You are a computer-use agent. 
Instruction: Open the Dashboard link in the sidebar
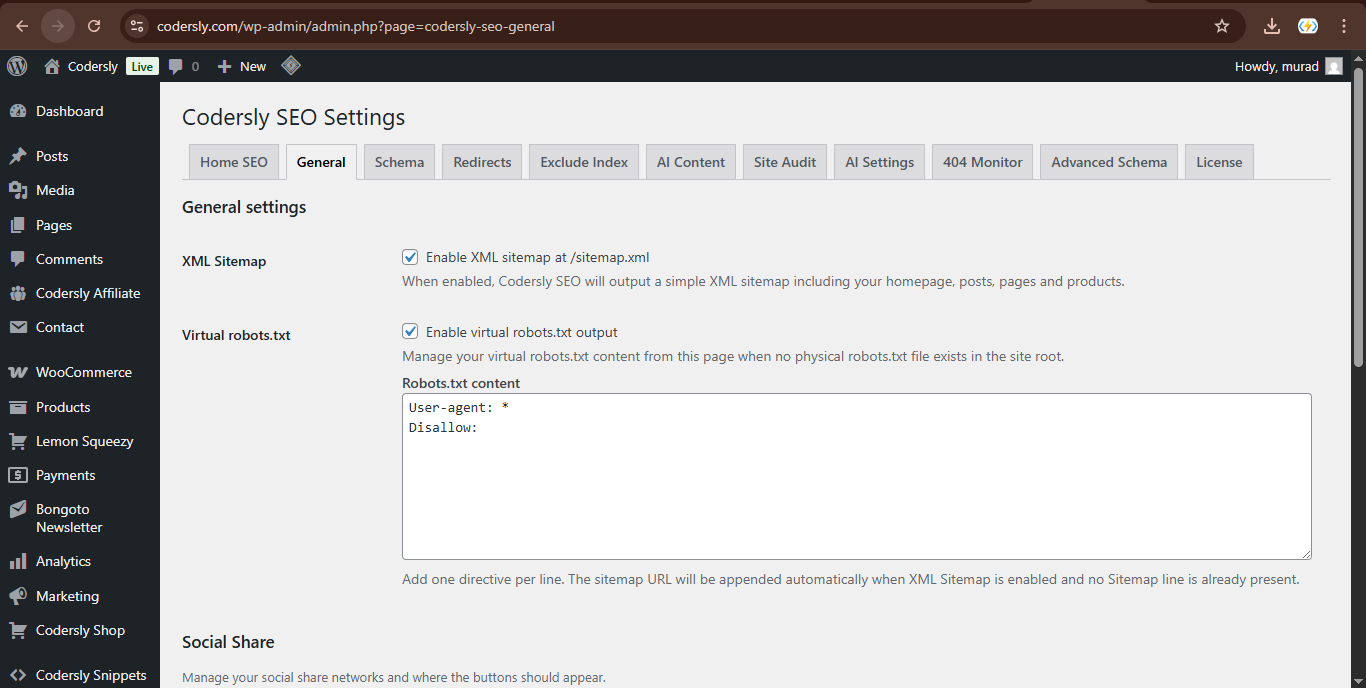coord(71,111)
